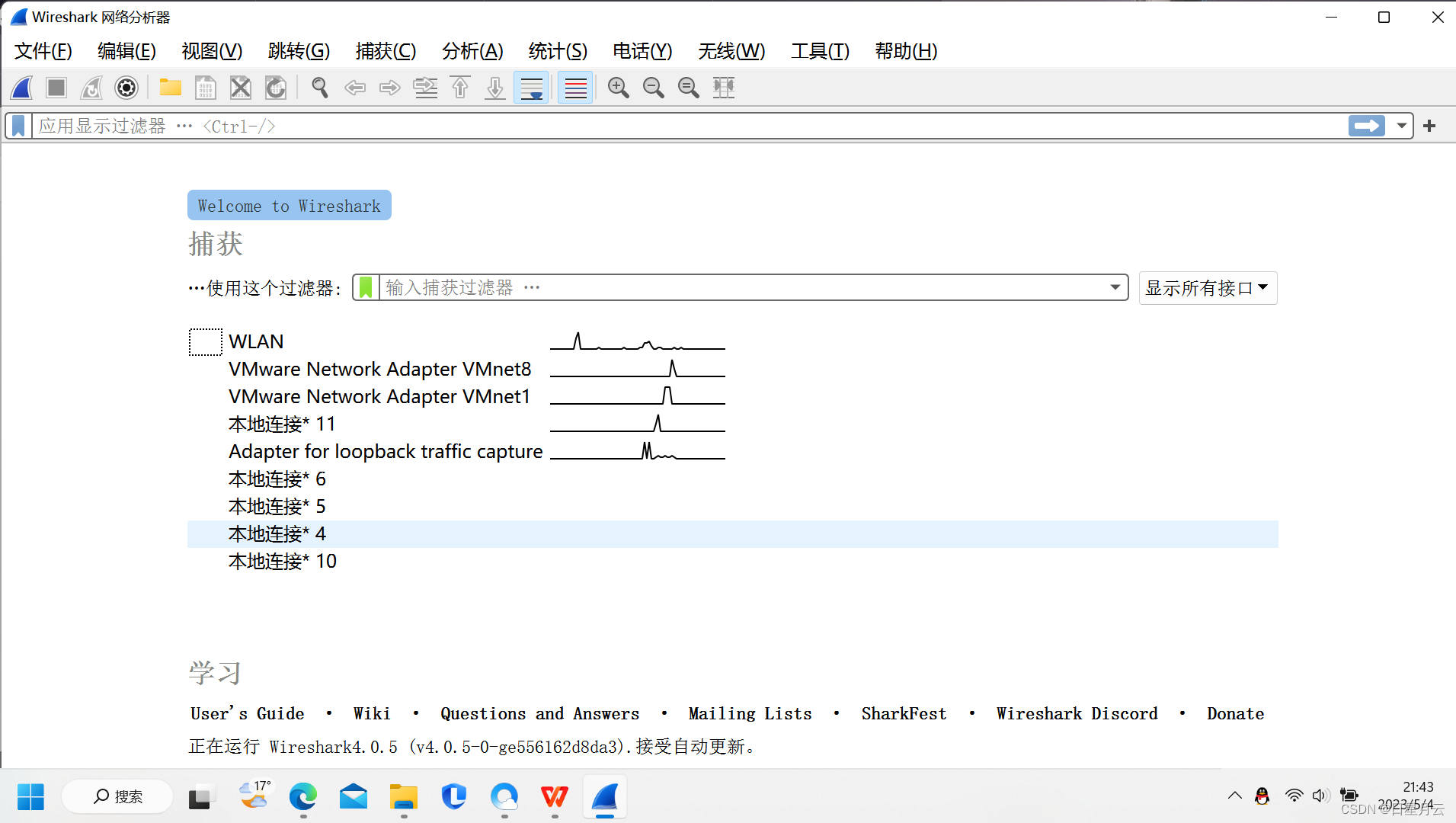Open the 捕获(C) menu

[x=386, y=51]
